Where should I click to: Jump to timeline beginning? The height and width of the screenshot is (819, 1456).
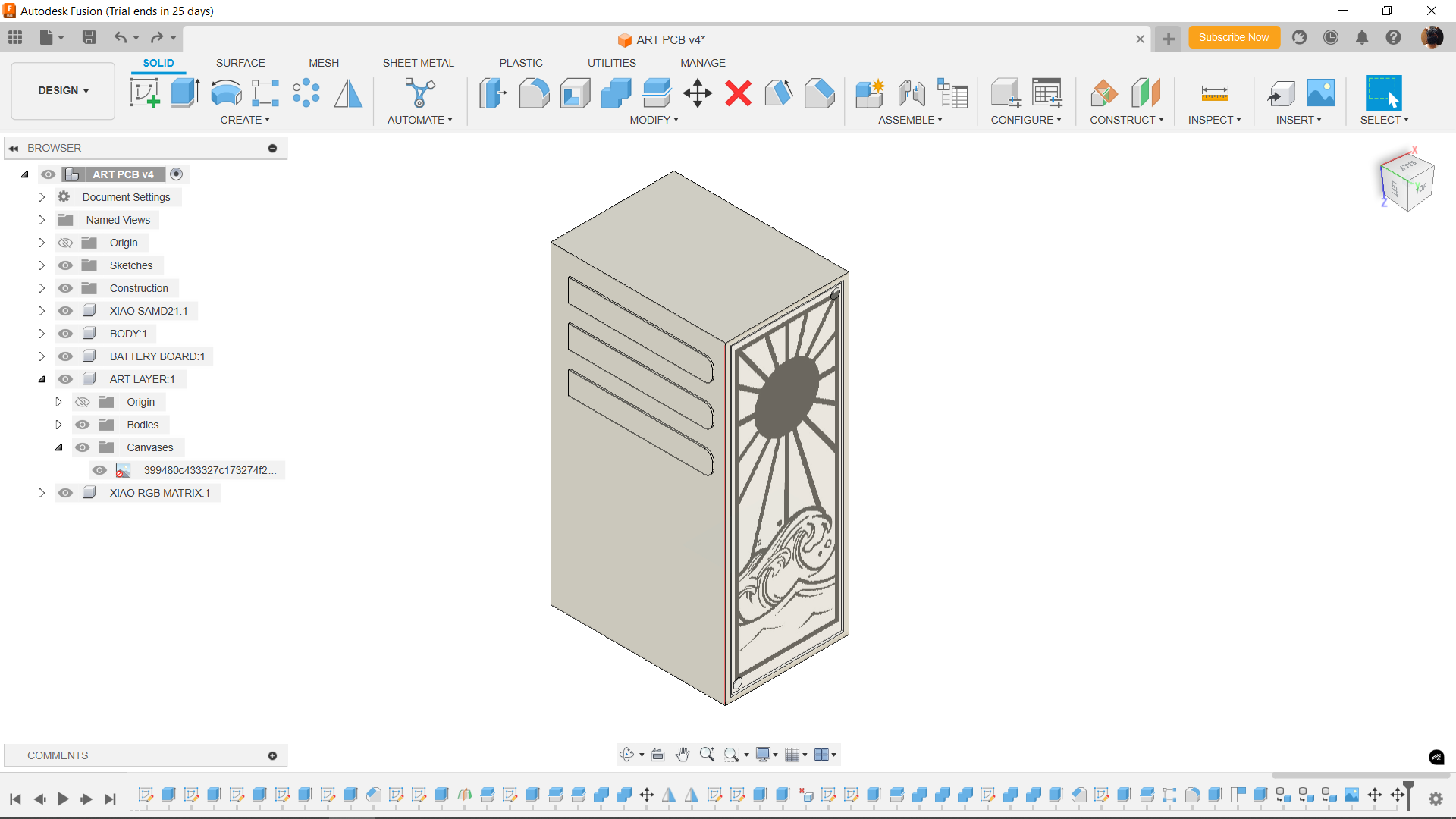coord(15,799)
